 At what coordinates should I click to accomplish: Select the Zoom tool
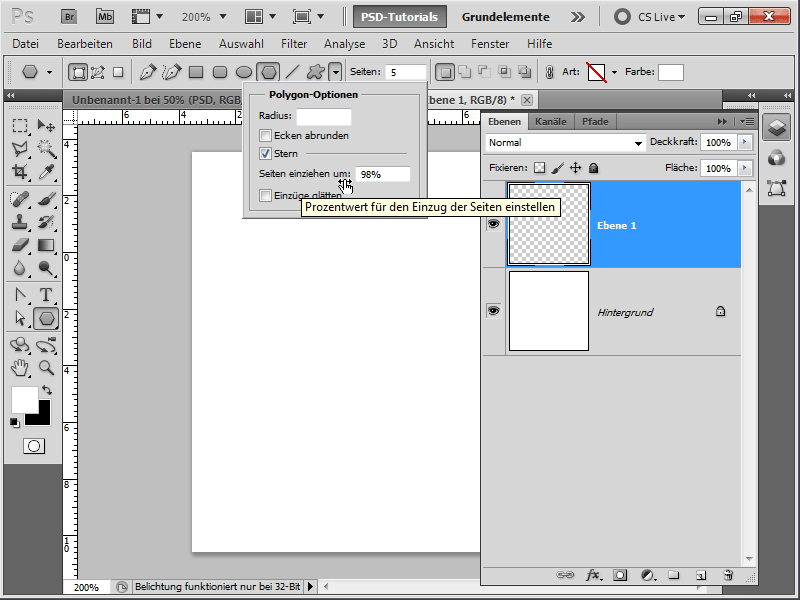[x=46, y=368]
